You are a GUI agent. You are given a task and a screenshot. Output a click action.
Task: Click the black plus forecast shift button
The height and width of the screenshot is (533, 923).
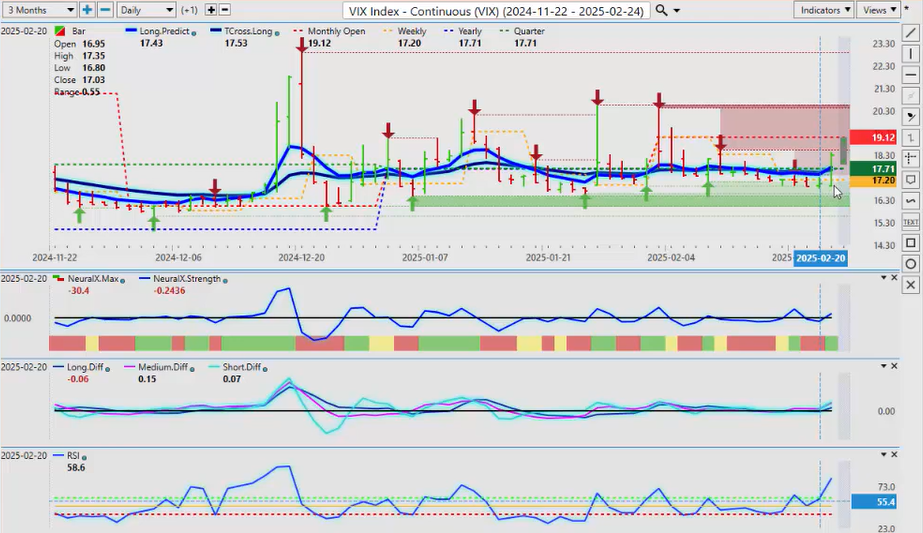(211, 10)
